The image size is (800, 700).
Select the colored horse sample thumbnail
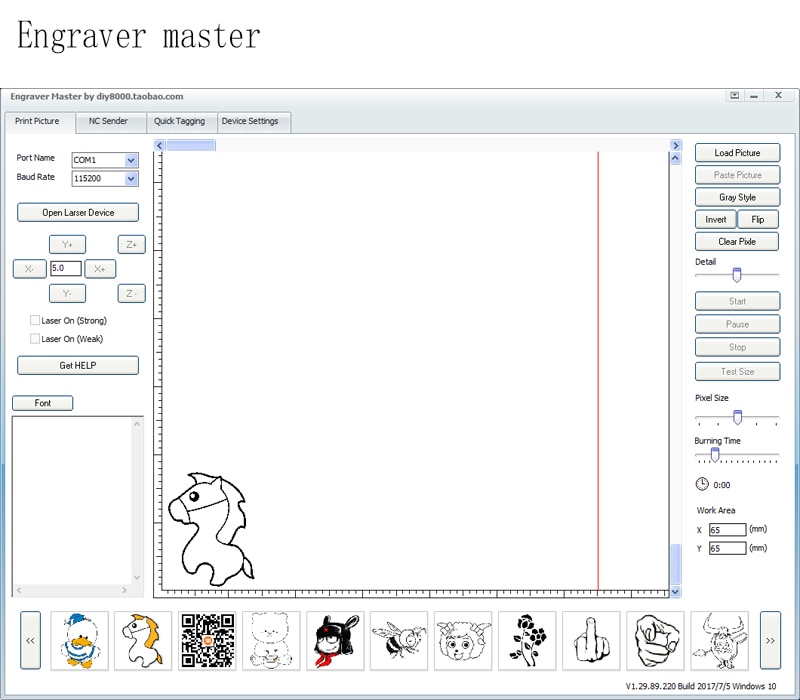coord(143,640)
